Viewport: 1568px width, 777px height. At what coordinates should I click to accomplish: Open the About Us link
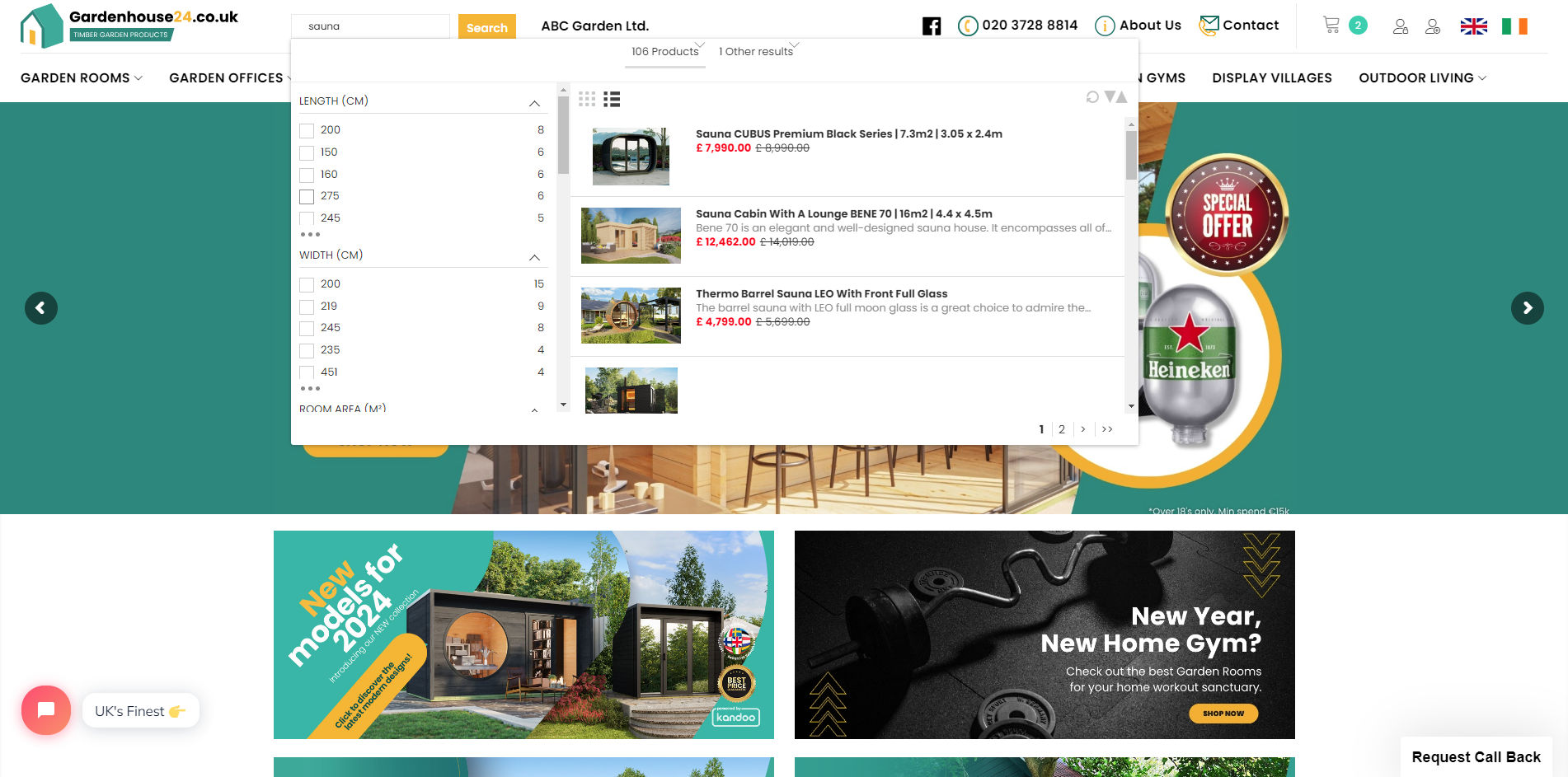click(1150, 26)
